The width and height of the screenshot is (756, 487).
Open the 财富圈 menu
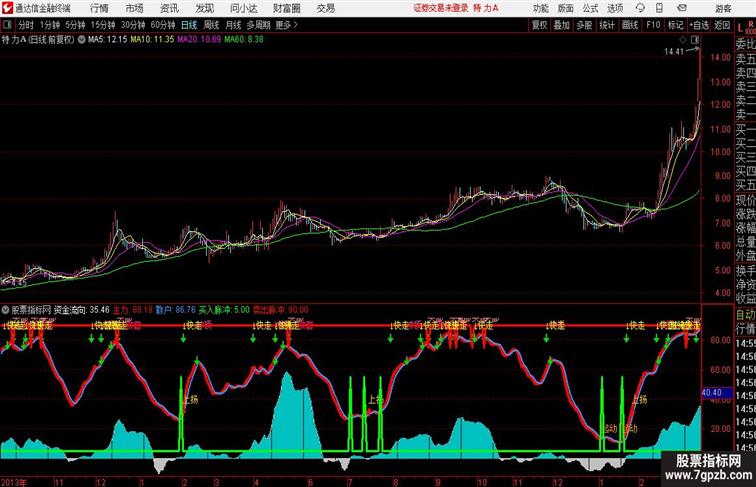[x=286, y=8]
